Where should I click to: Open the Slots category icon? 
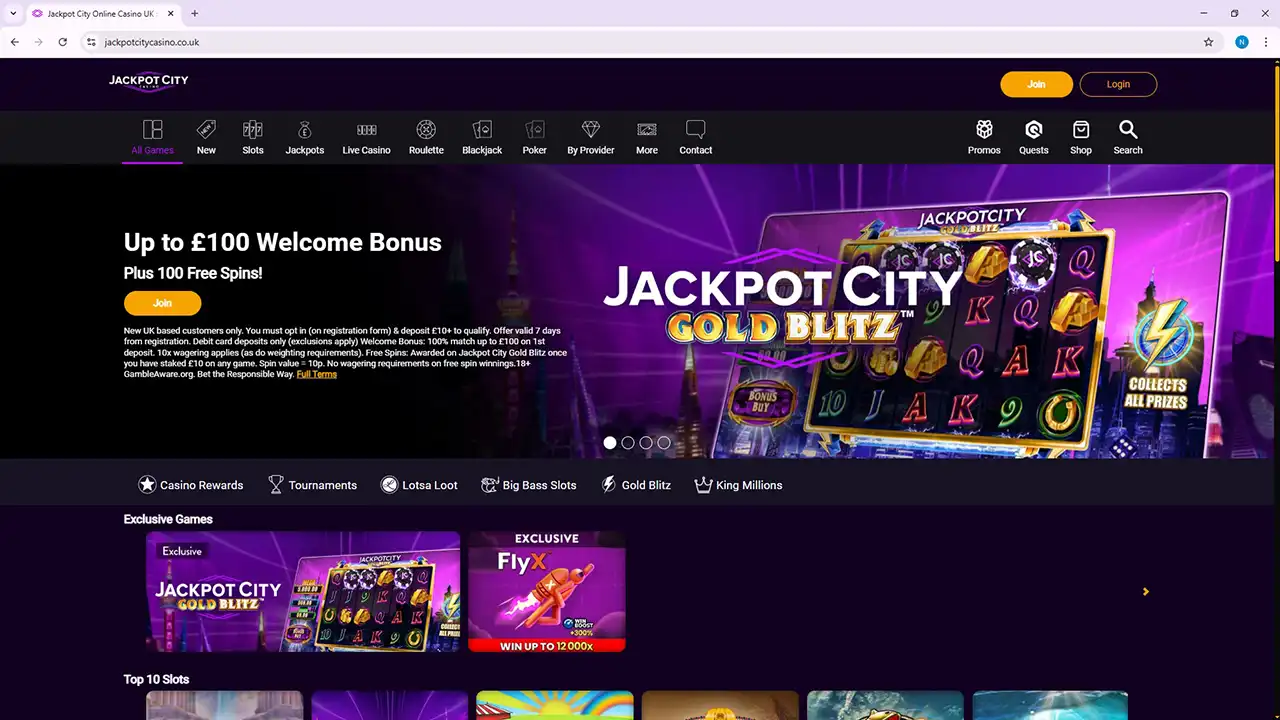tap(253, 130)
